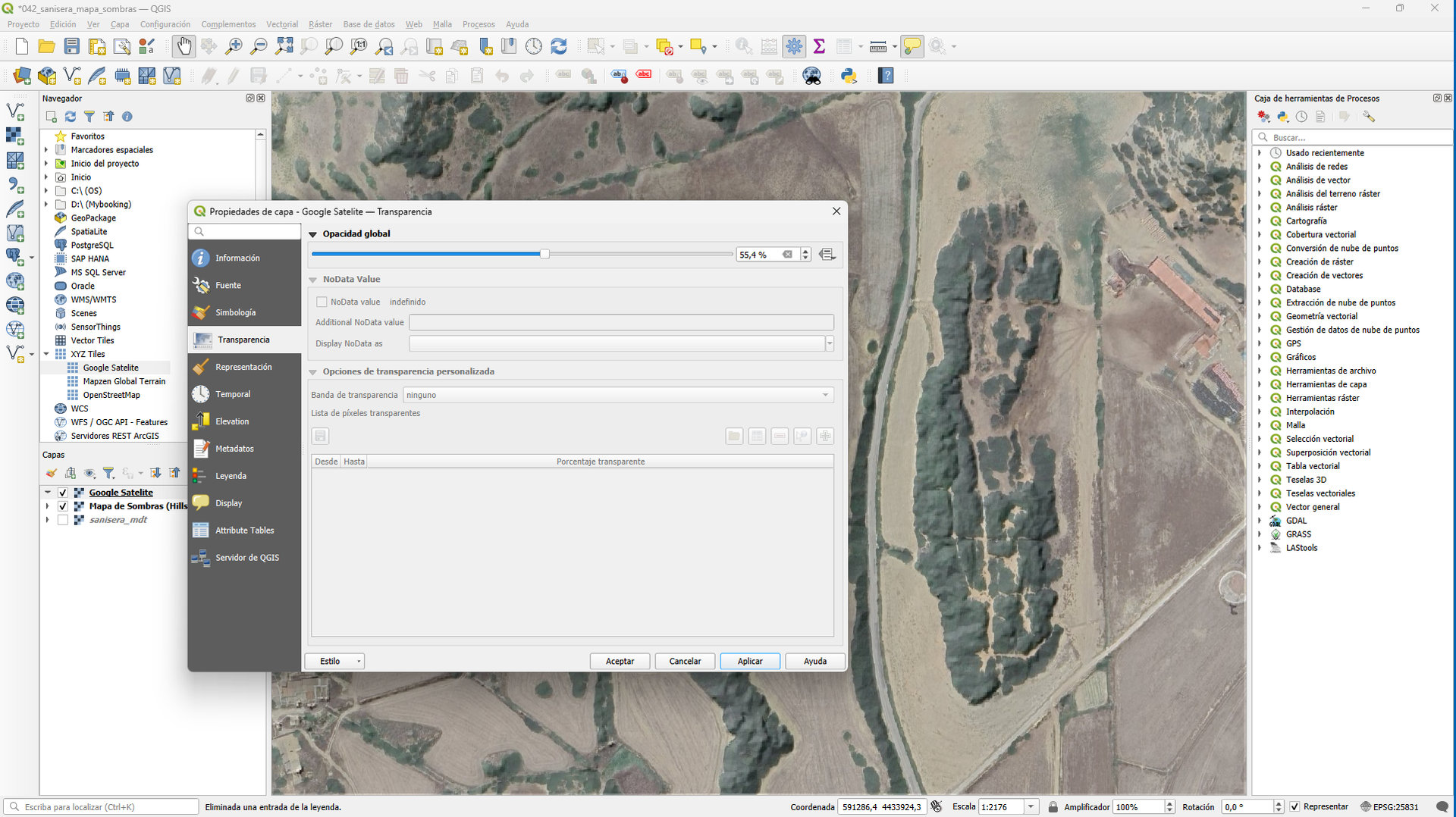Screen dimensions: 1456x817
Task: Toggle Google Satelite layer visibility checkbox
Action: [x=63, y=493]
